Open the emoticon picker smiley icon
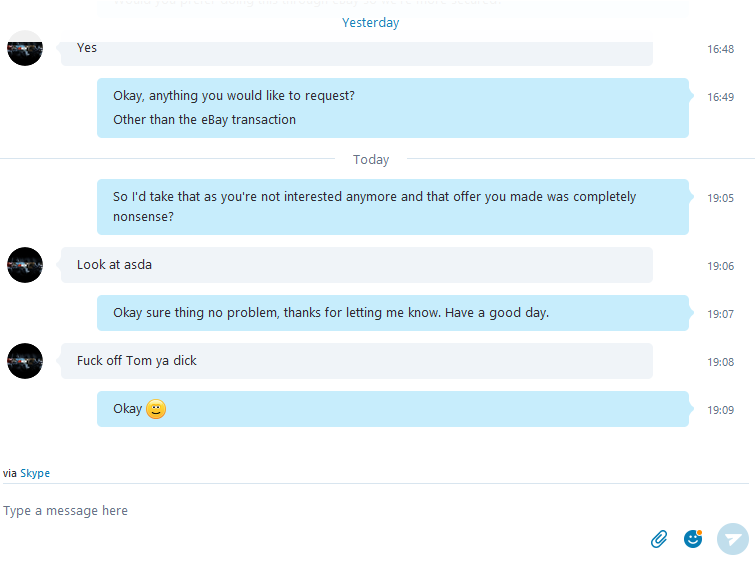 tap(693, 538)
